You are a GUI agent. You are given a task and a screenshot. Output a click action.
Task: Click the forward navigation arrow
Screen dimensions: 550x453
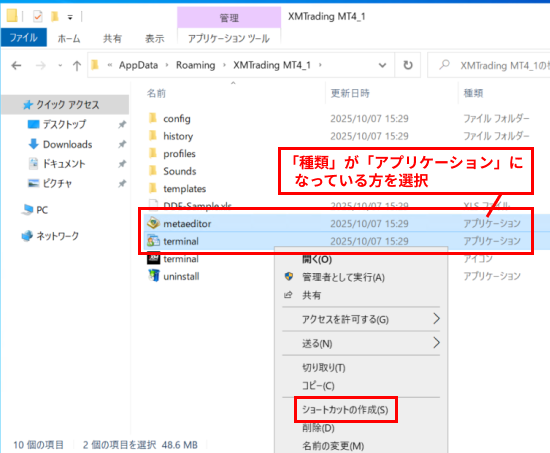coord(41,66)
